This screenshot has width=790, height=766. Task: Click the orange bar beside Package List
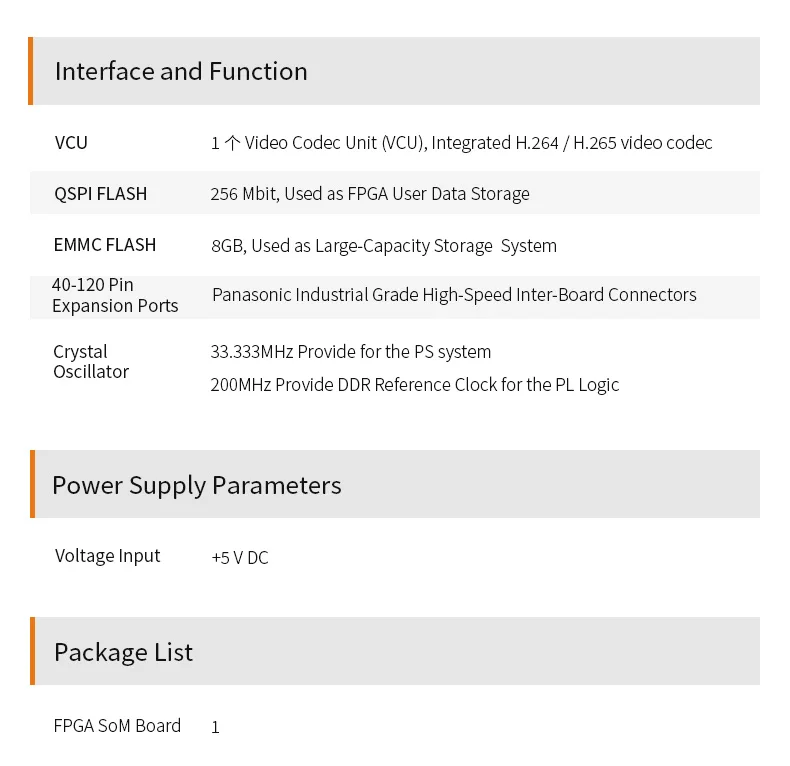32,651
